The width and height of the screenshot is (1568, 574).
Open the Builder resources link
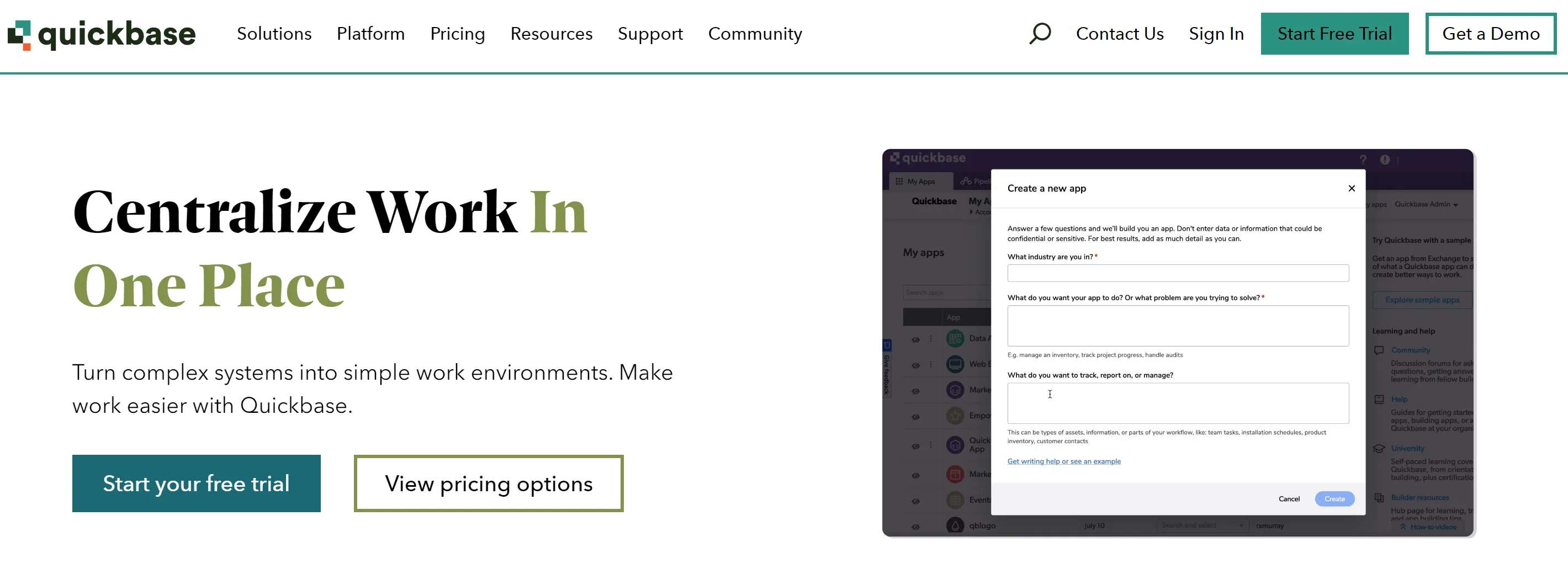point(1419,497)
